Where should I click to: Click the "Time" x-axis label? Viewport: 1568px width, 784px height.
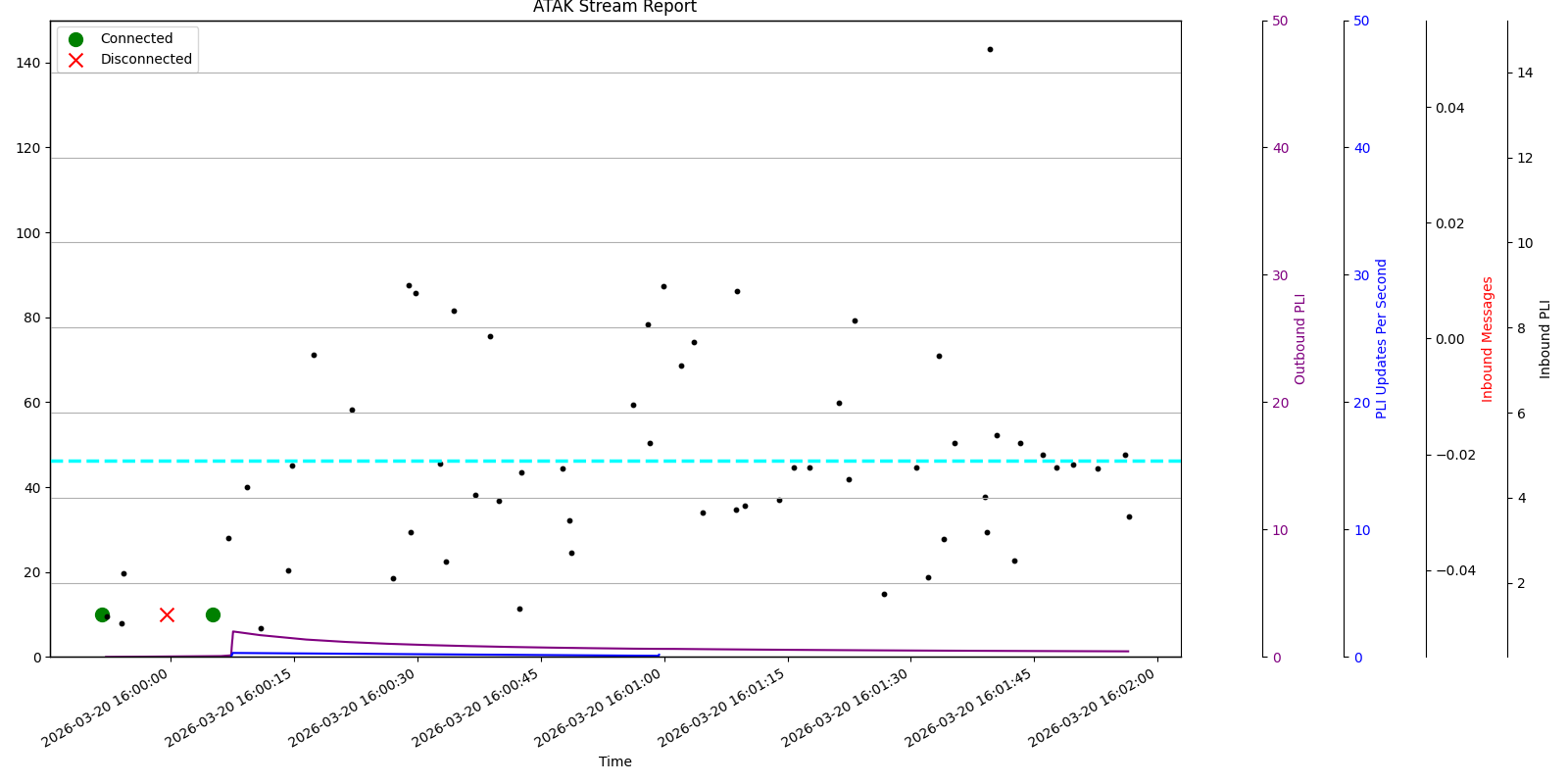[x=614, y=761]
